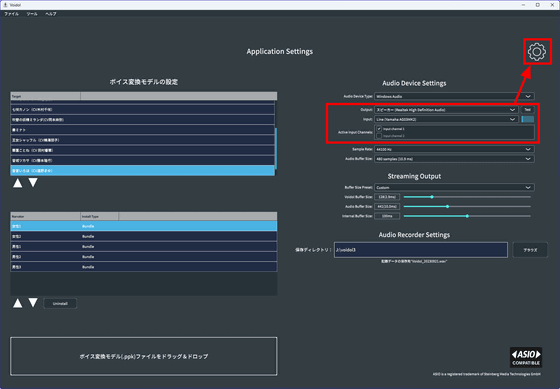Click the Install Type column header
Image resolution: width=560 pixels, height=389 pixels.
click(100, 216)
